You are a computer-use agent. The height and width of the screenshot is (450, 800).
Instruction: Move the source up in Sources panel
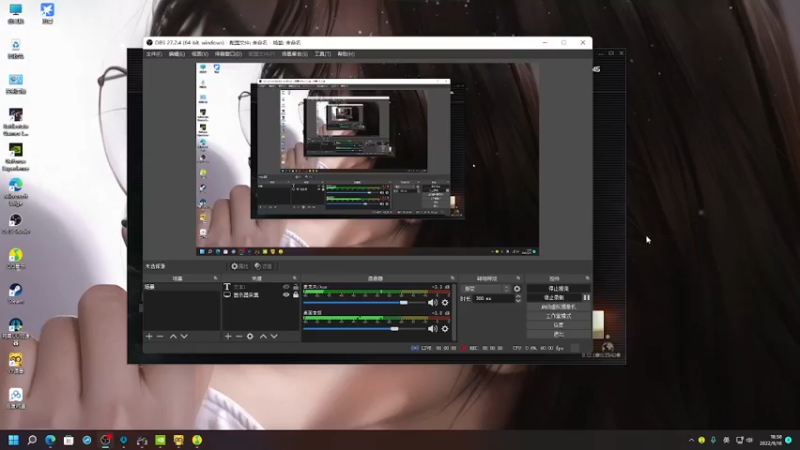pyautogui.click(x=263, y=336)
